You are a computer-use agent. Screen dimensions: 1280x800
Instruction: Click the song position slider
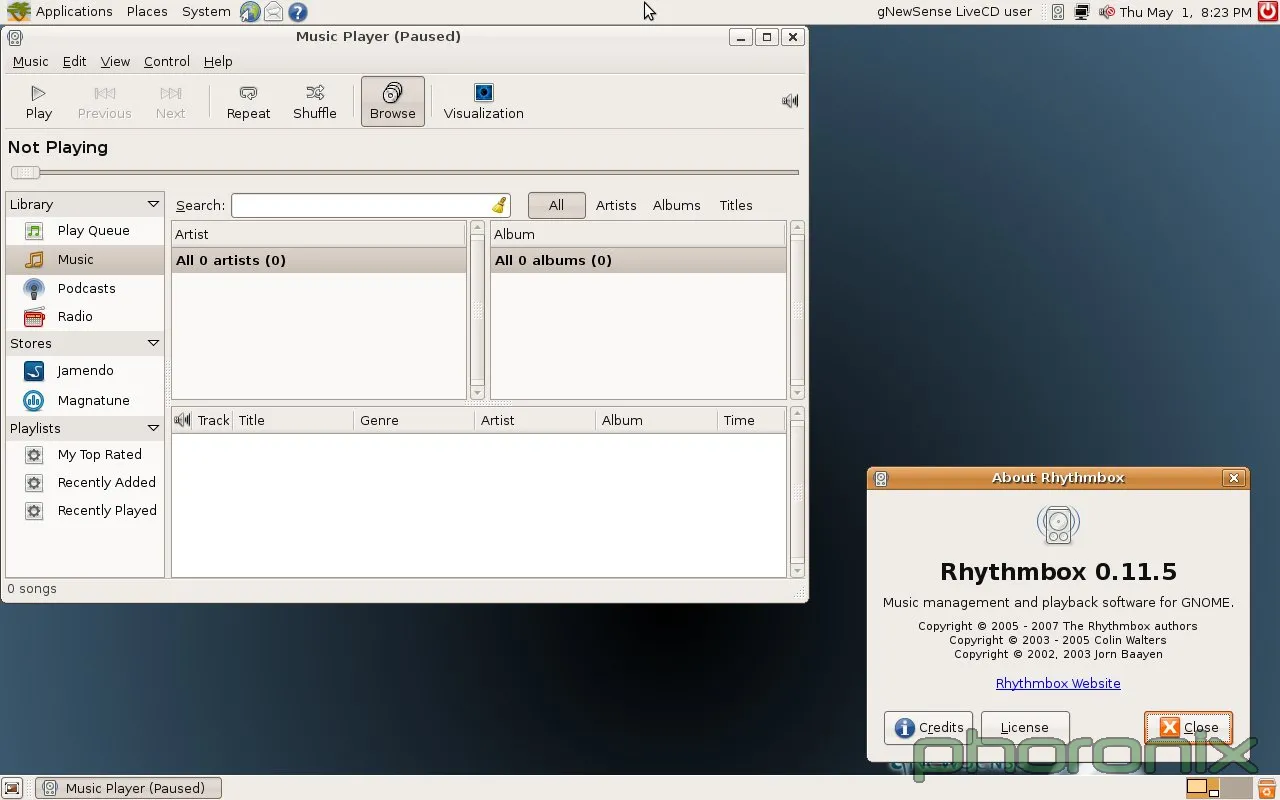[404, 173]
